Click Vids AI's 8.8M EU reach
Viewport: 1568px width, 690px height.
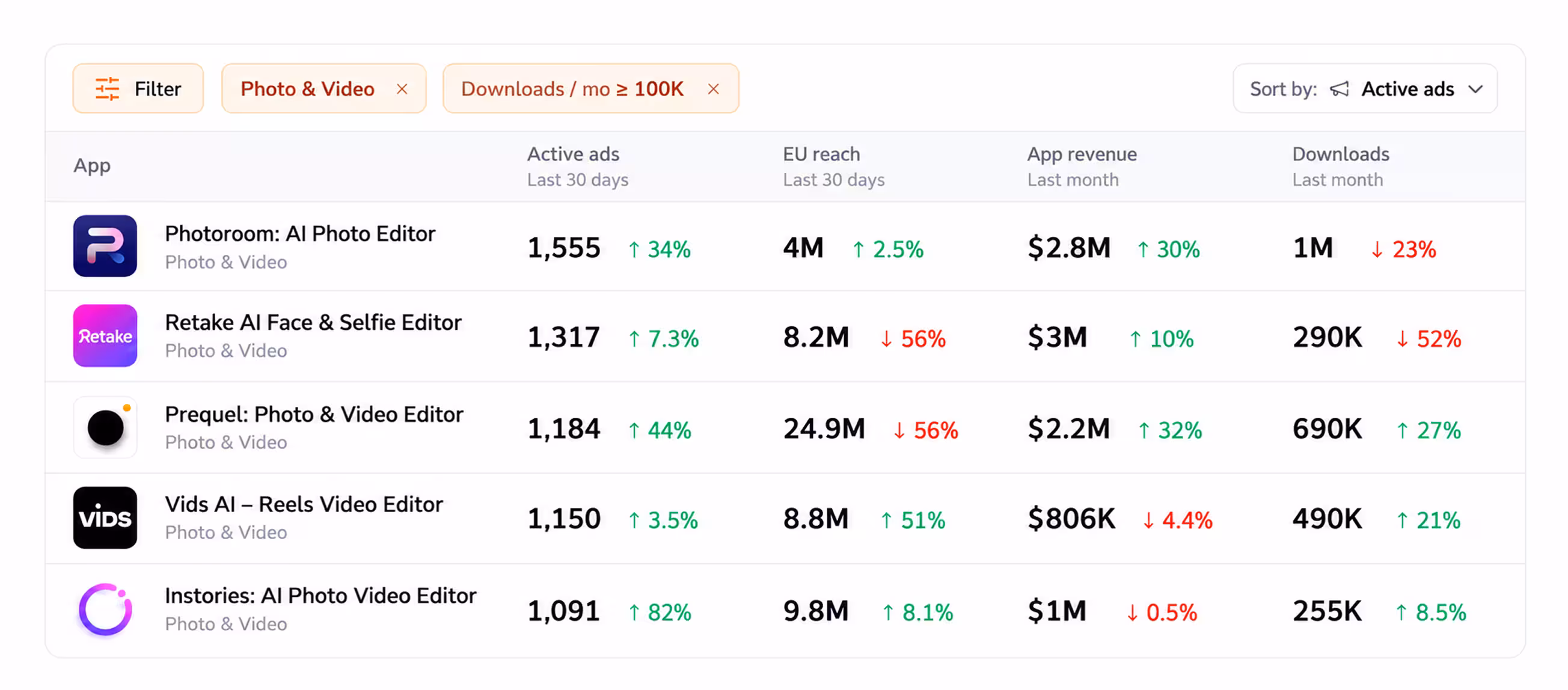[816, 519]
